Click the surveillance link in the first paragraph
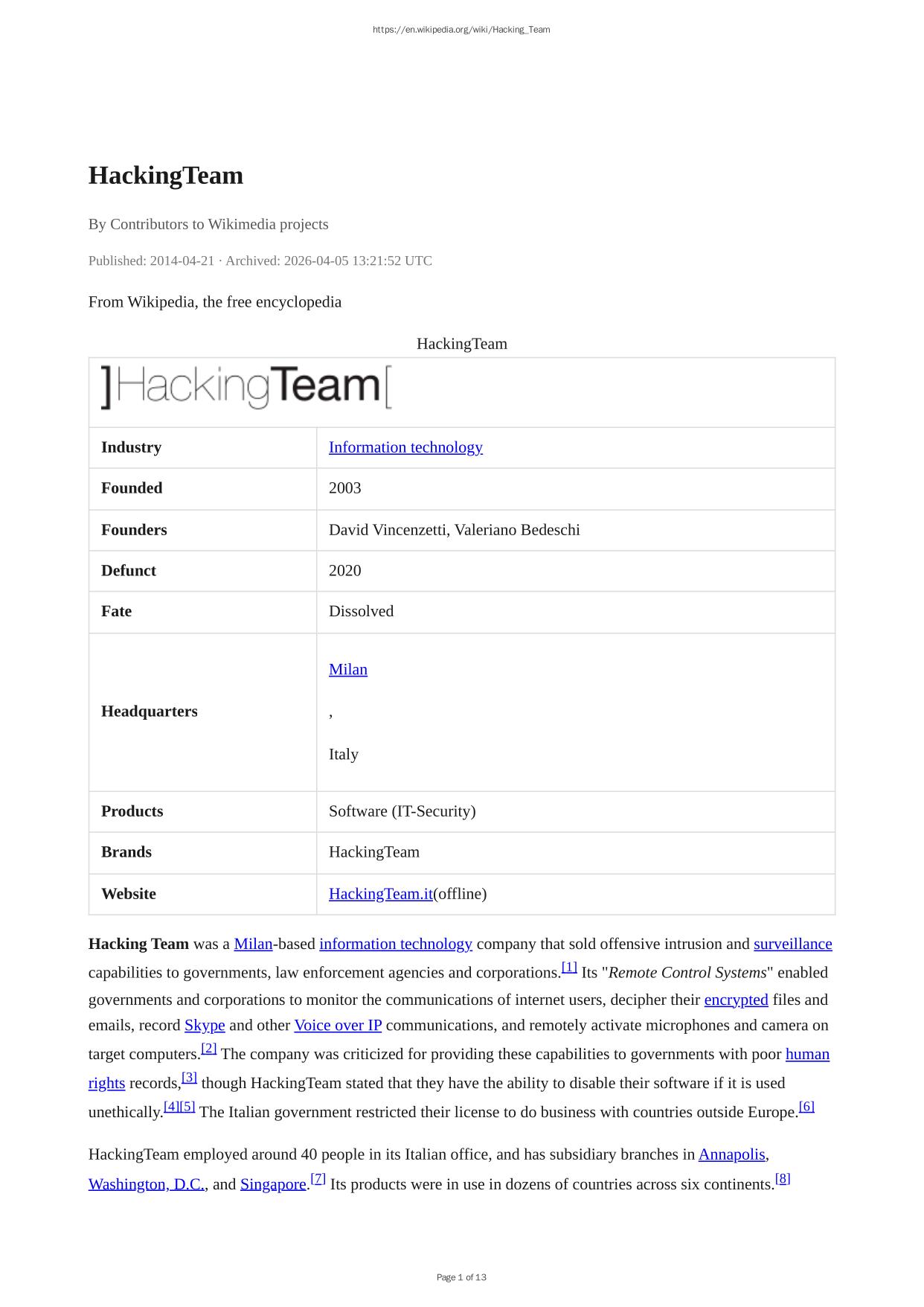Viewport: 924px width, 1307px height. pyautogui.click(x=792, y=944)
